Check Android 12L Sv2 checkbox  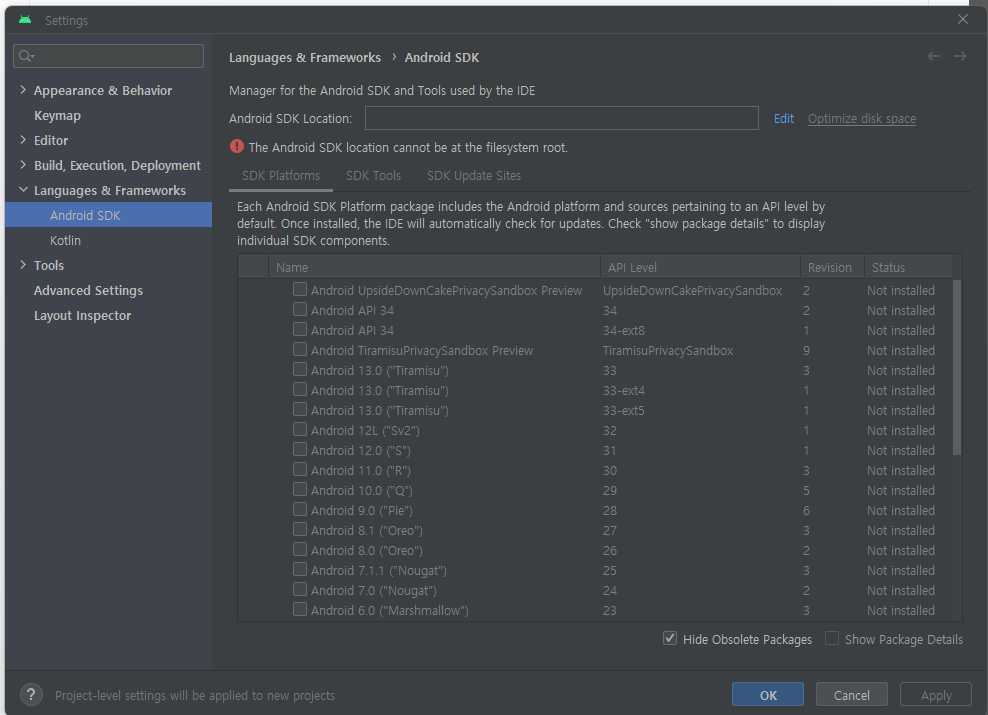(x=300, y=429)
